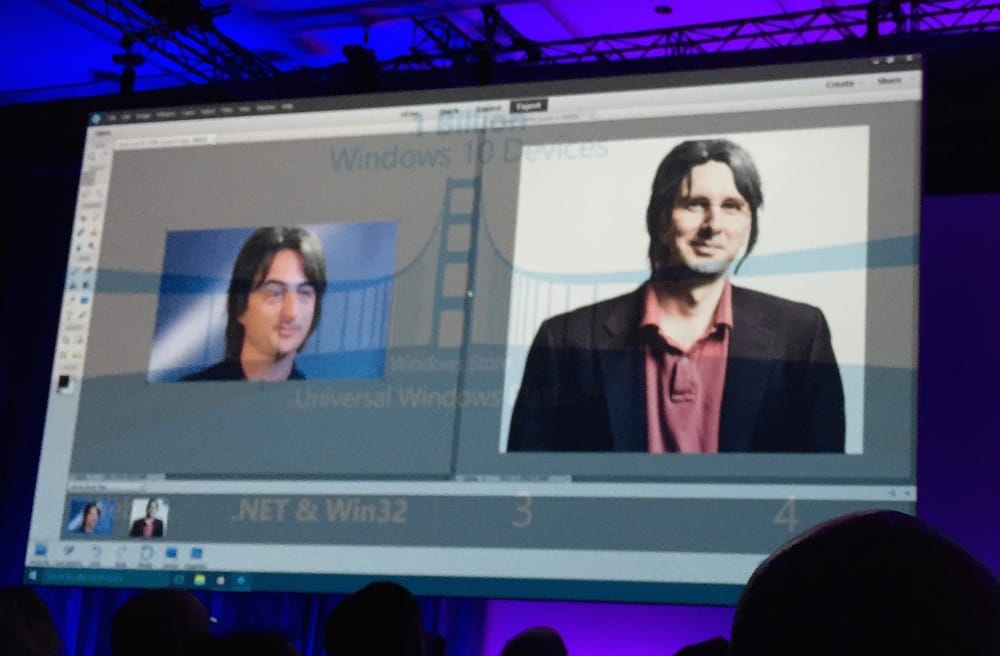This screenshot has height=656, width=1000.
Task: Click the Open button at top left
Action: [x=103, y=133]
